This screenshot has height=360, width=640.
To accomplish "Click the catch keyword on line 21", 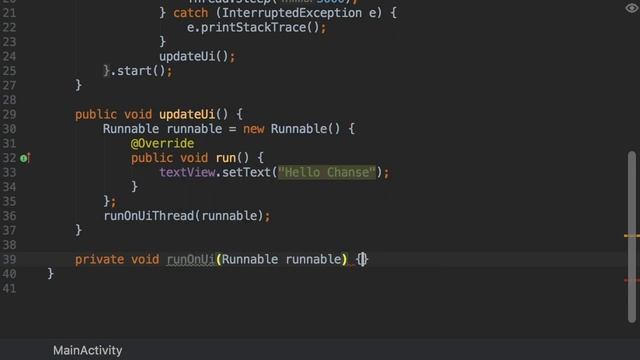I will 191,13.
